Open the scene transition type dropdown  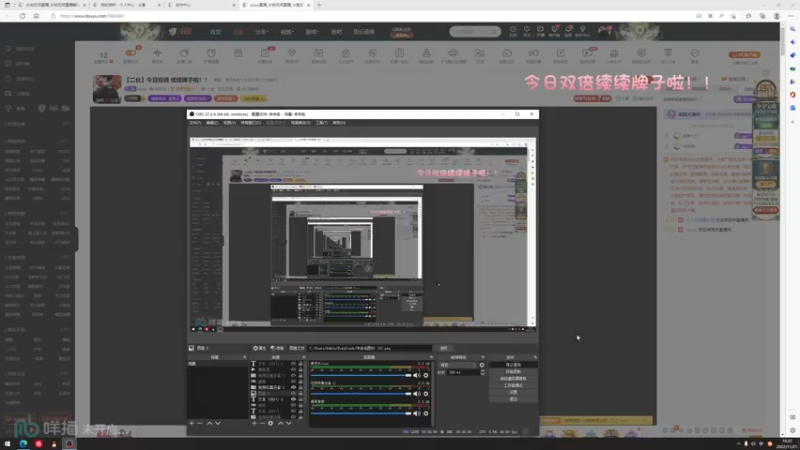pos(457,365)
